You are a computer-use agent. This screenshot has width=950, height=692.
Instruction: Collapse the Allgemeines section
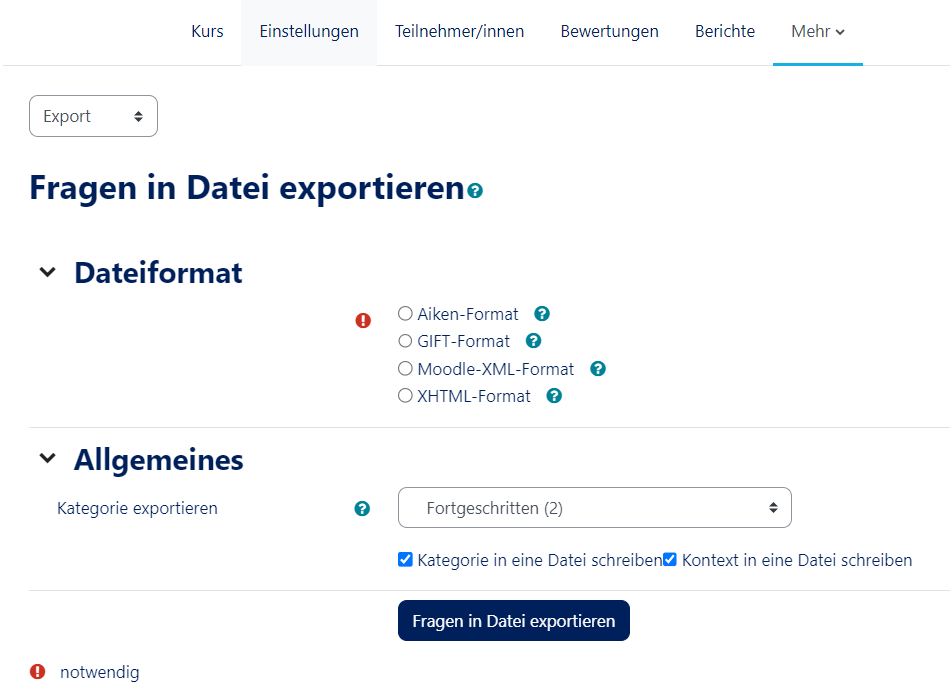tap(47, 459)
